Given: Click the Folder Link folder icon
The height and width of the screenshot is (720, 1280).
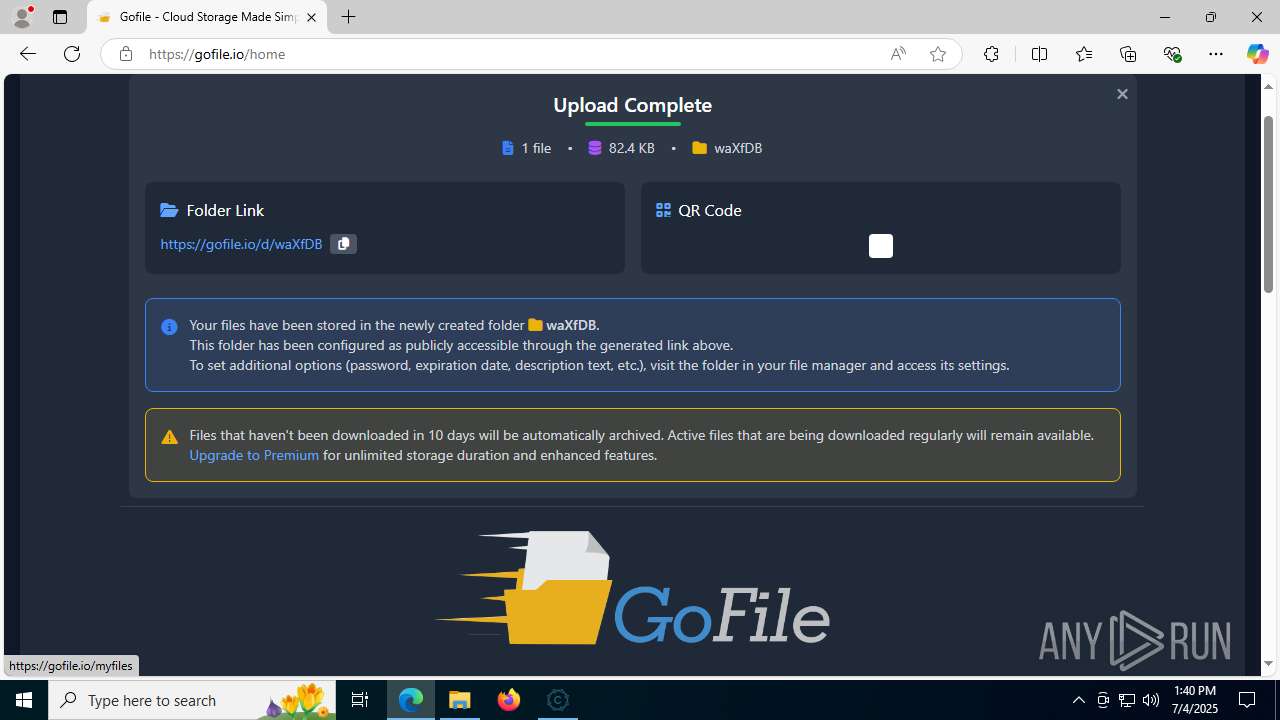Looking at the screenshot, I should pyautogui.click(x=169, y=210).
